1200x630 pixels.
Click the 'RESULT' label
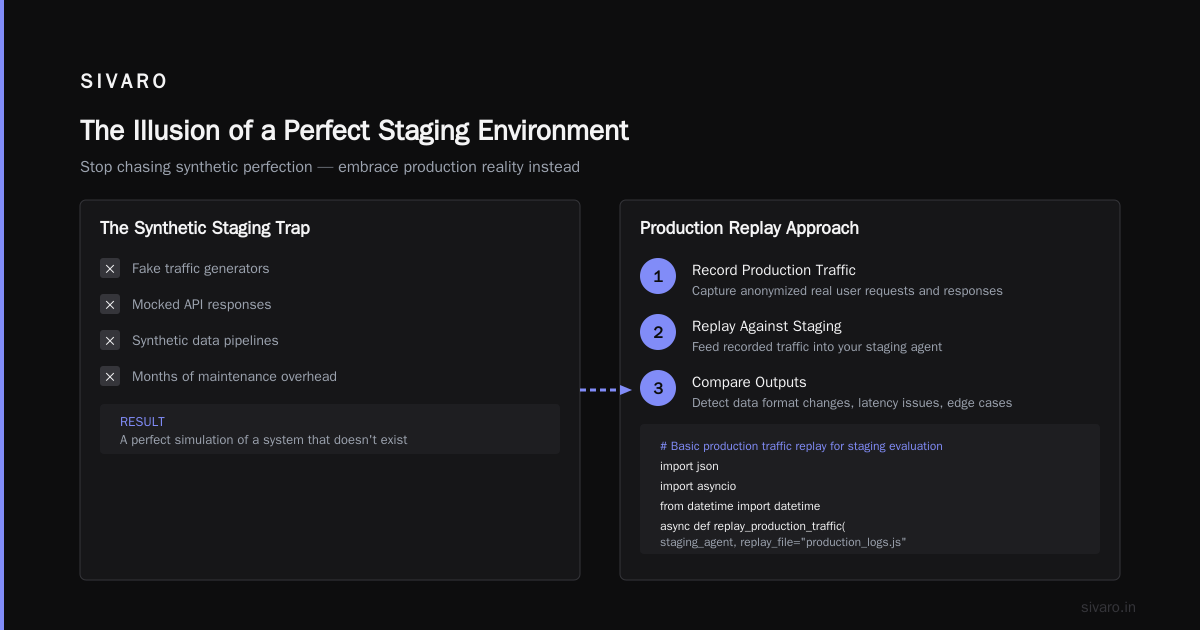click(142, 422)
